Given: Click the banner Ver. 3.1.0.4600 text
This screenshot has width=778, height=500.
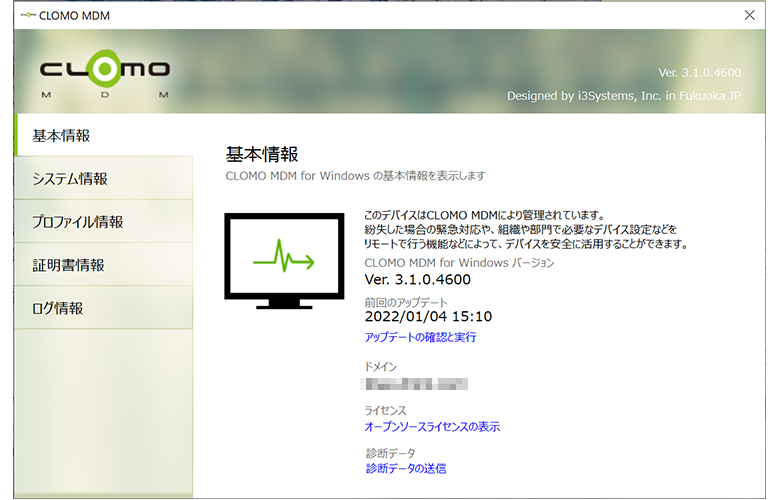Looking at the screenshot, I should click(x=700, y=73).
